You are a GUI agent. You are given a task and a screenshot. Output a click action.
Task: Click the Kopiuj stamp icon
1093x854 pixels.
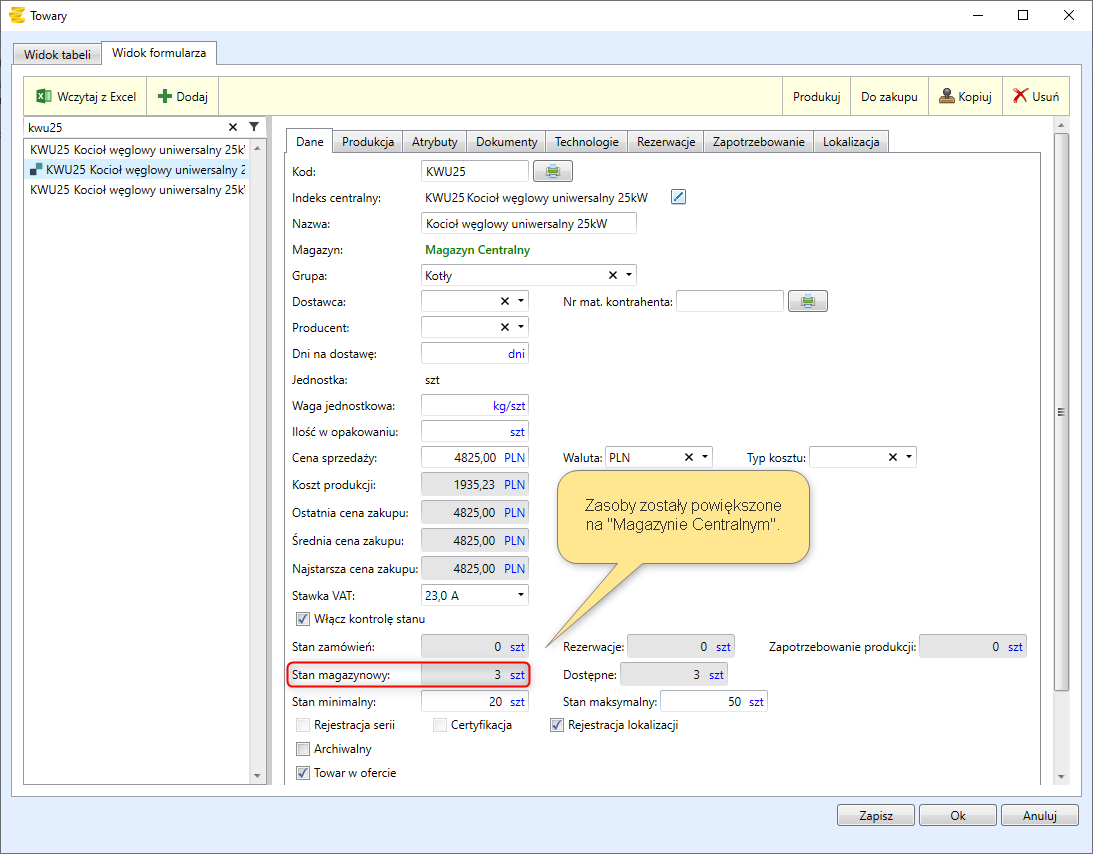coord(946,97)
